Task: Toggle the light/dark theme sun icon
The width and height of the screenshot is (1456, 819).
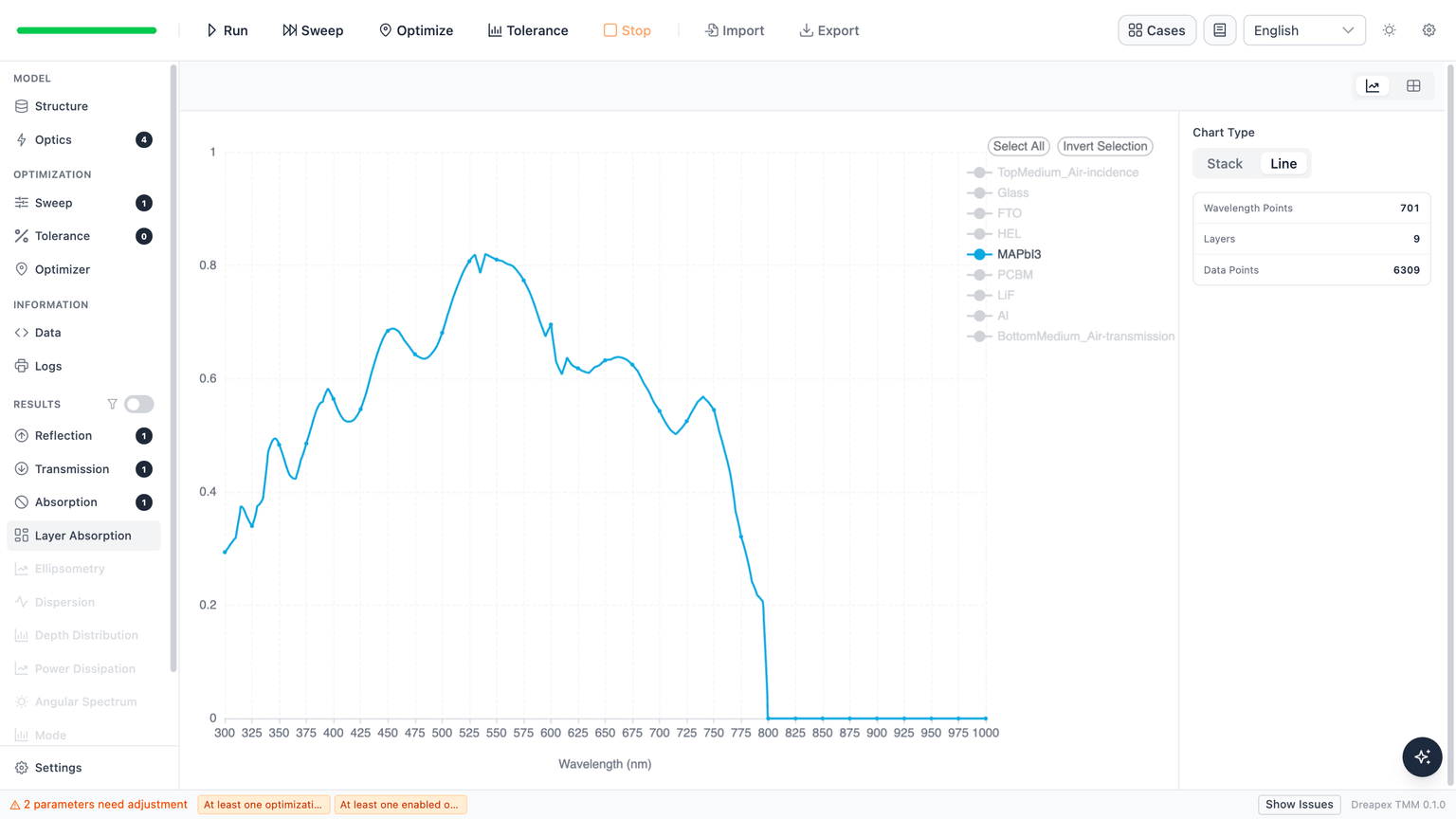Action: (1390, 30)
